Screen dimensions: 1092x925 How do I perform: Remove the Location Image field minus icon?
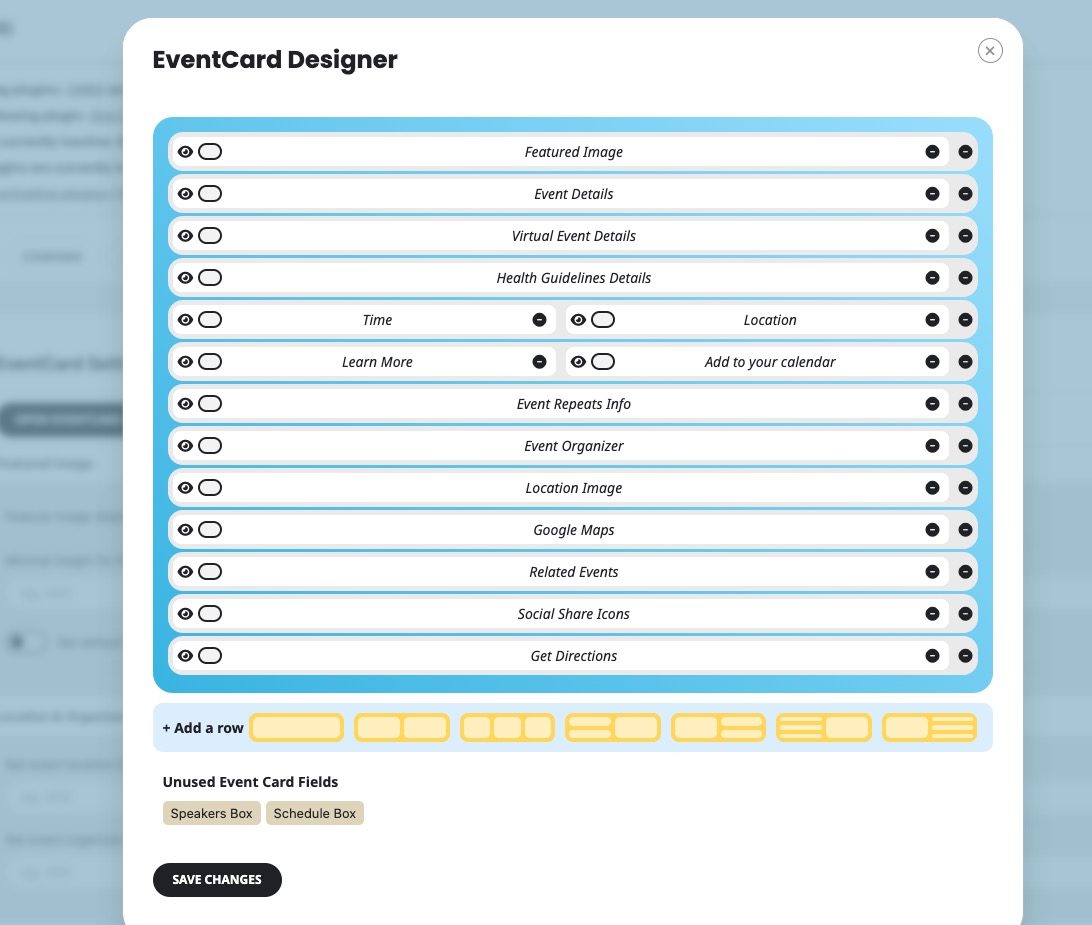point(933,488)
